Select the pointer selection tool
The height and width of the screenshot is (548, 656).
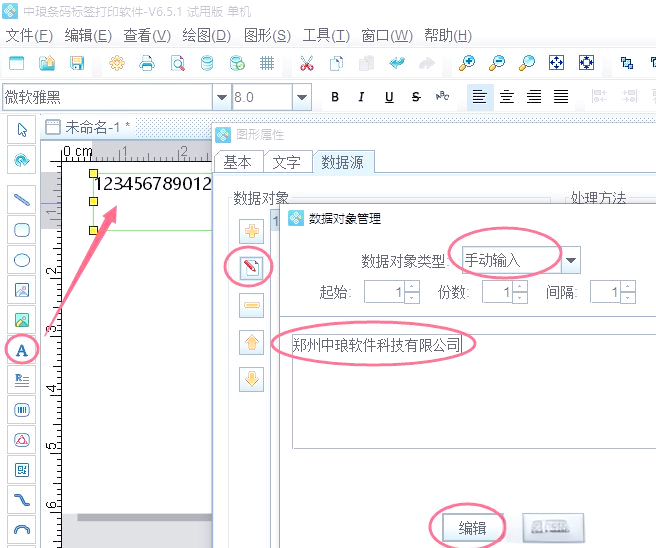coord(22,130)
